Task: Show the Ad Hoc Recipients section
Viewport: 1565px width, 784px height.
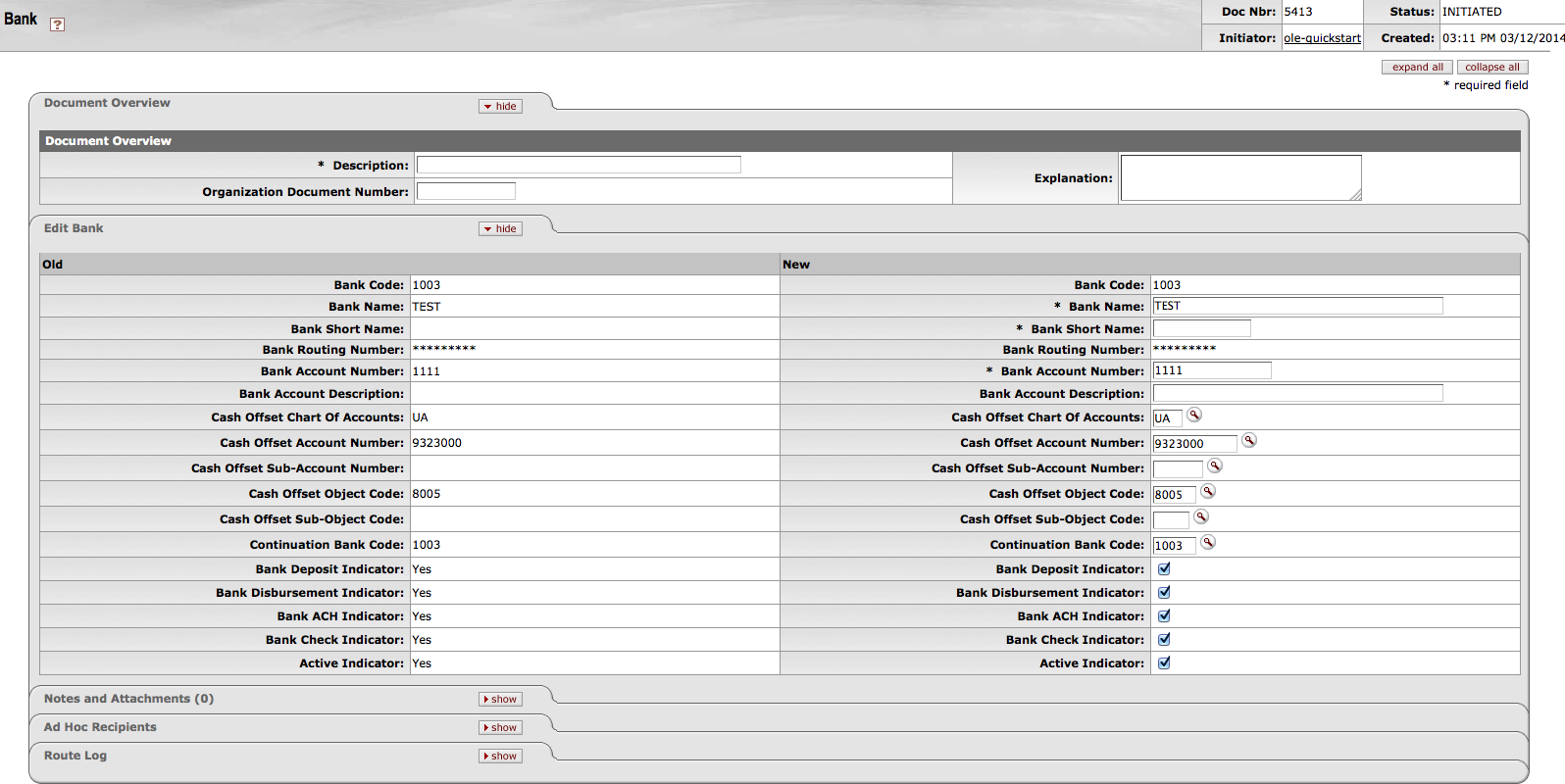Action: (500, 728)
